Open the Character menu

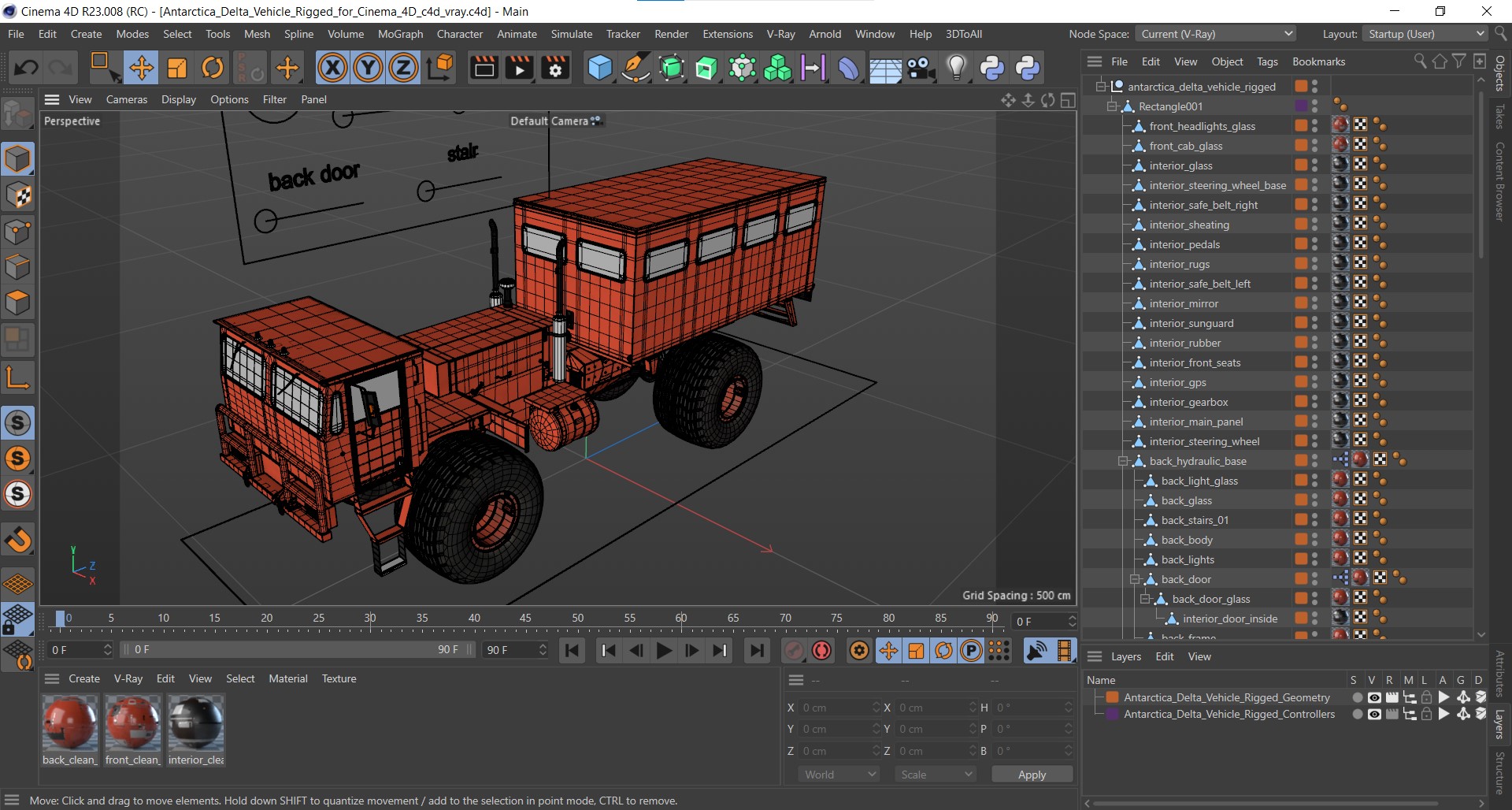(460, 34)
